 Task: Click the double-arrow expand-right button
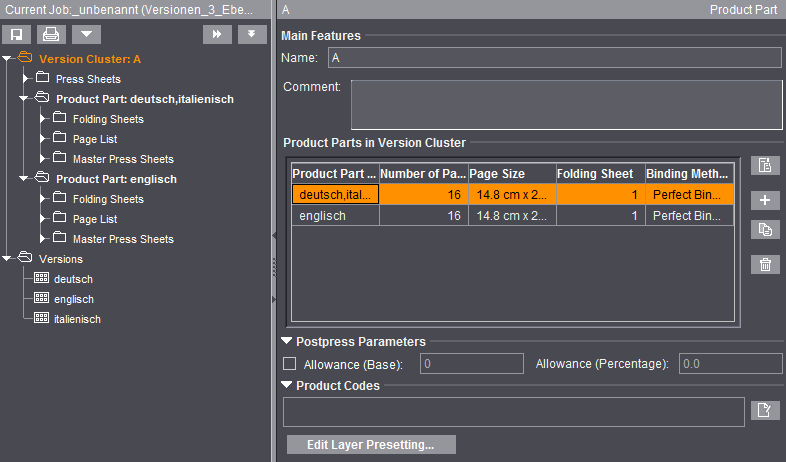point(217,34)
